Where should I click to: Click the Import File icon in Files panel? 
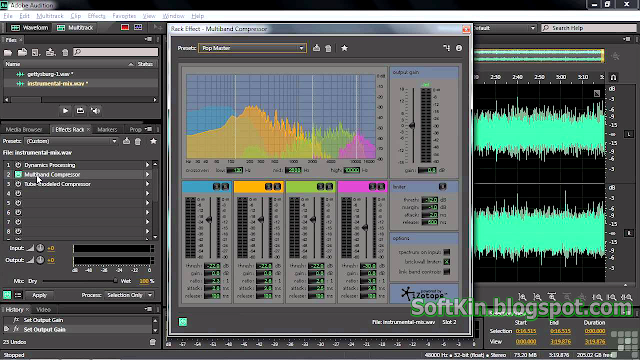[22, 52]
